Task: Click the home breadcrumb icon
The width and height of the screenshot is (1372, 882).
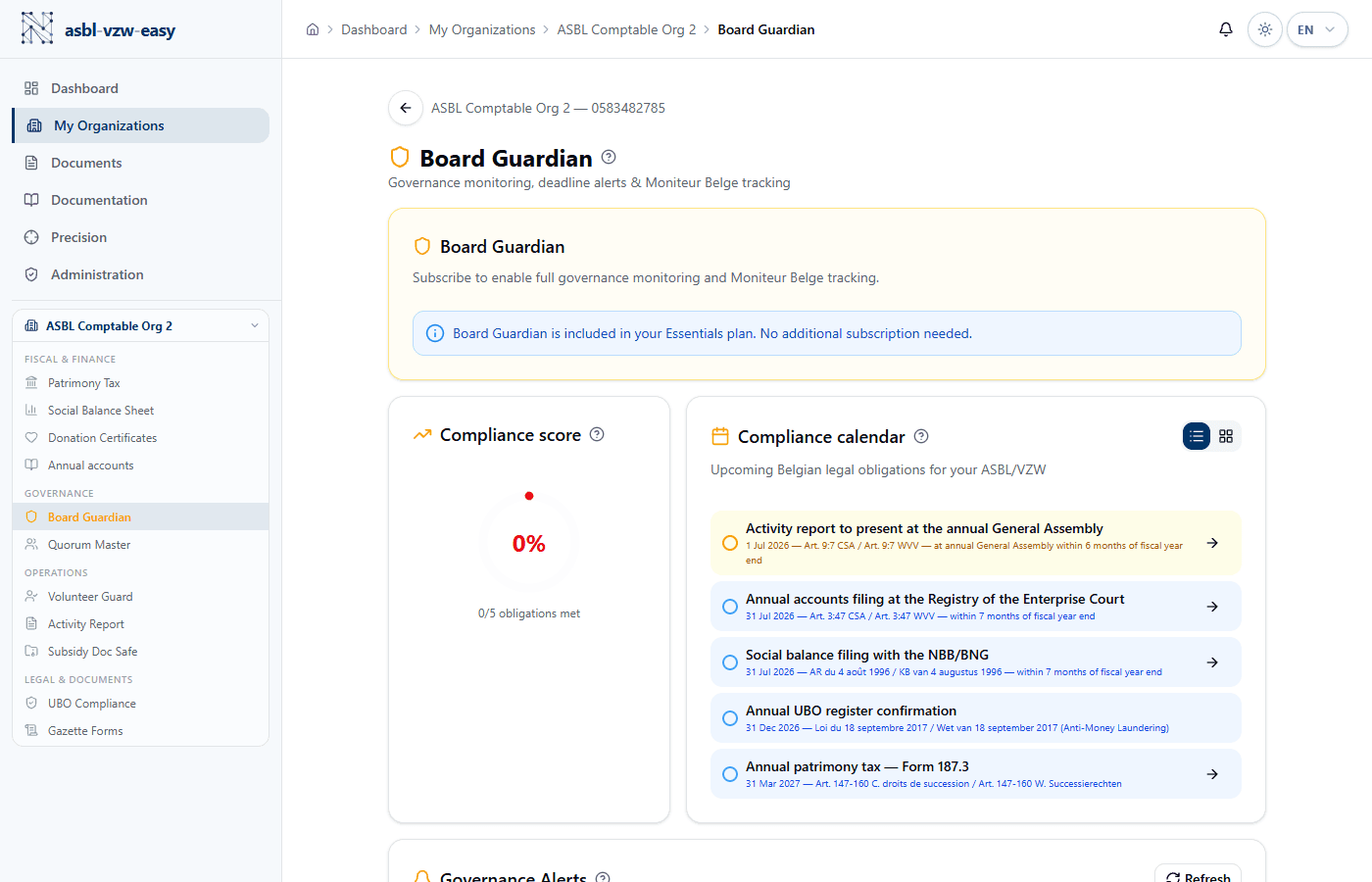Action: (313, 29)
